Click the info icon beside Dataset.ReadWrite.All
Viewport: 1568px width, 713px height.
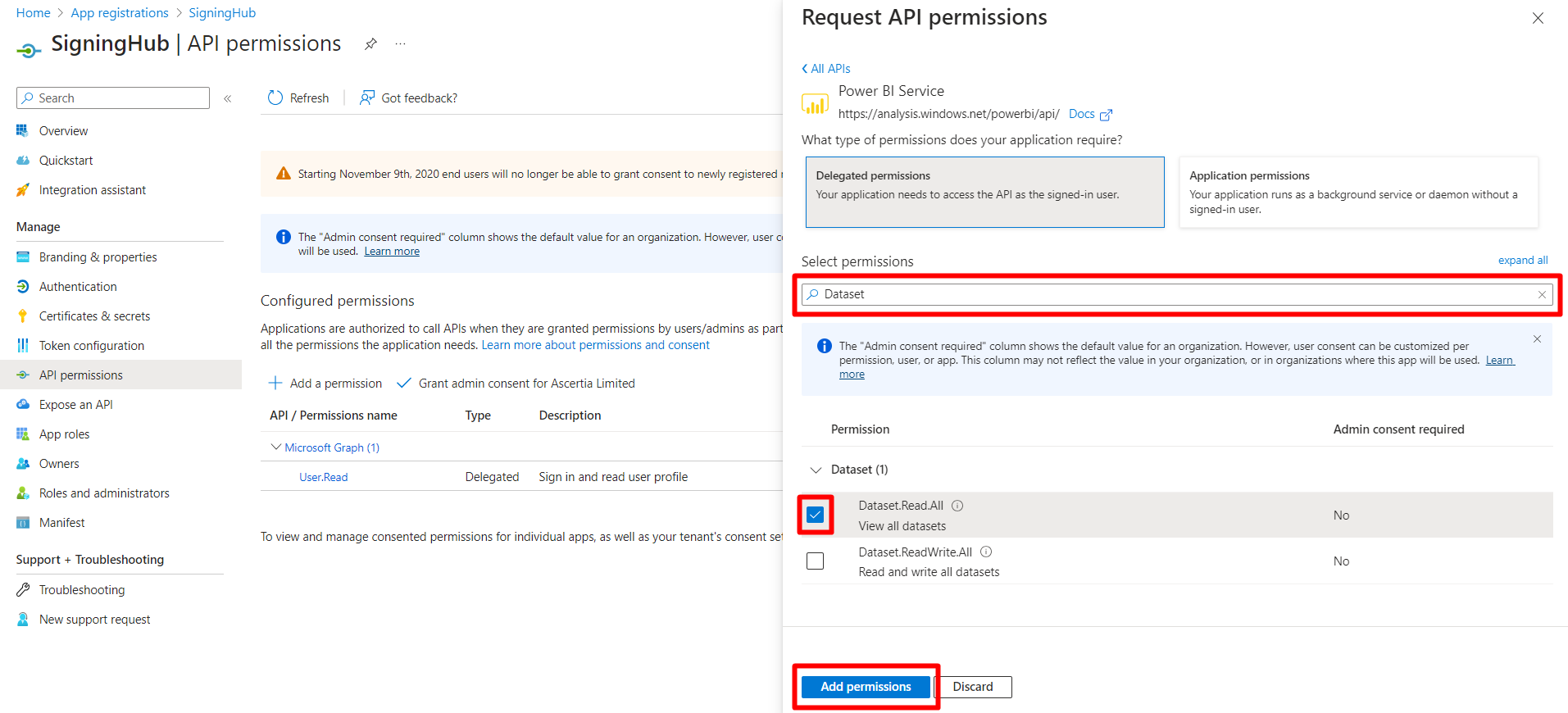click(986, 552)
